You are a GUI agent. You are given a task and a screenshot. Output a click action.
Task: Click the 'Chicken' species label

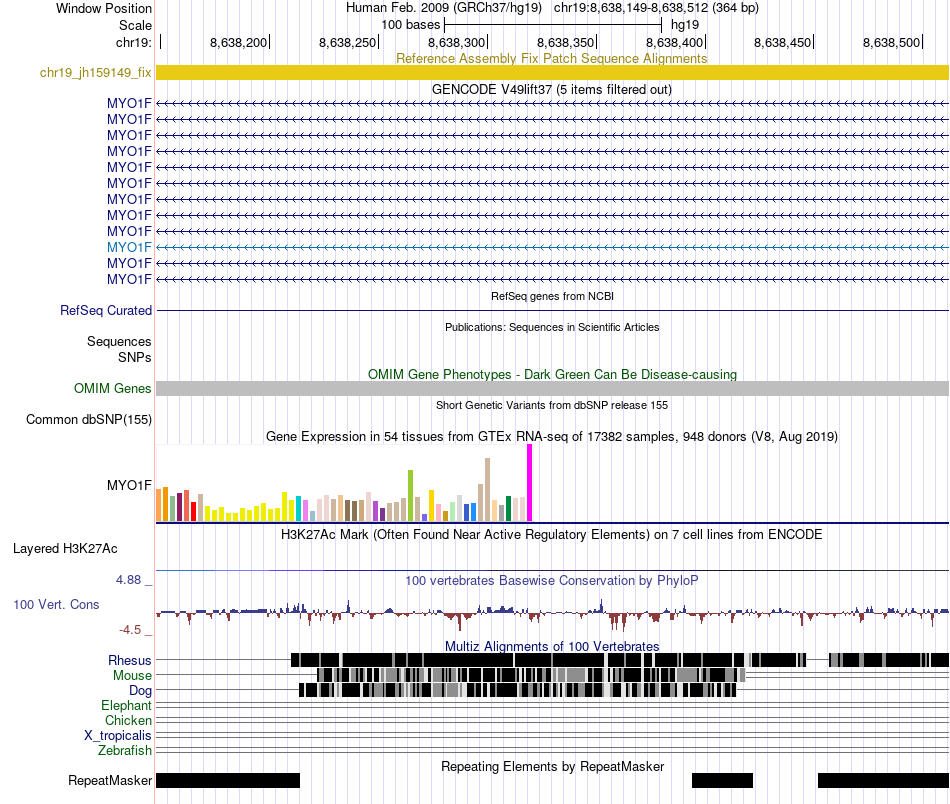[128, 720]
